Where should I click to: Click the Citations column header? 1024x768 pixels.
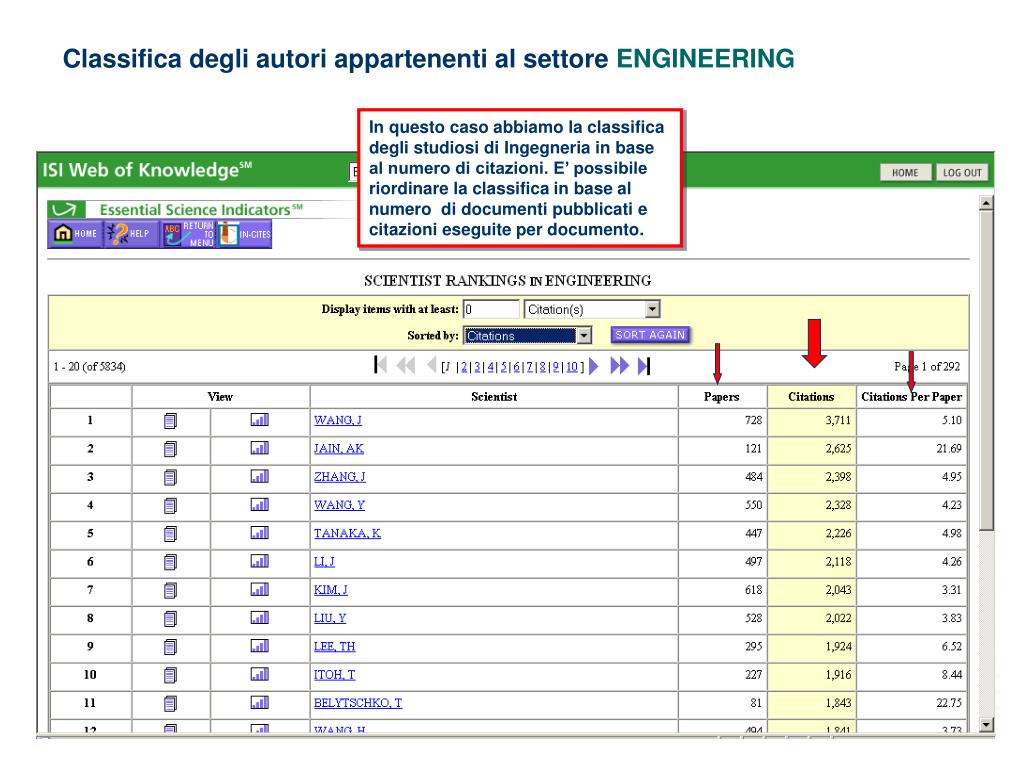(811, 397)
